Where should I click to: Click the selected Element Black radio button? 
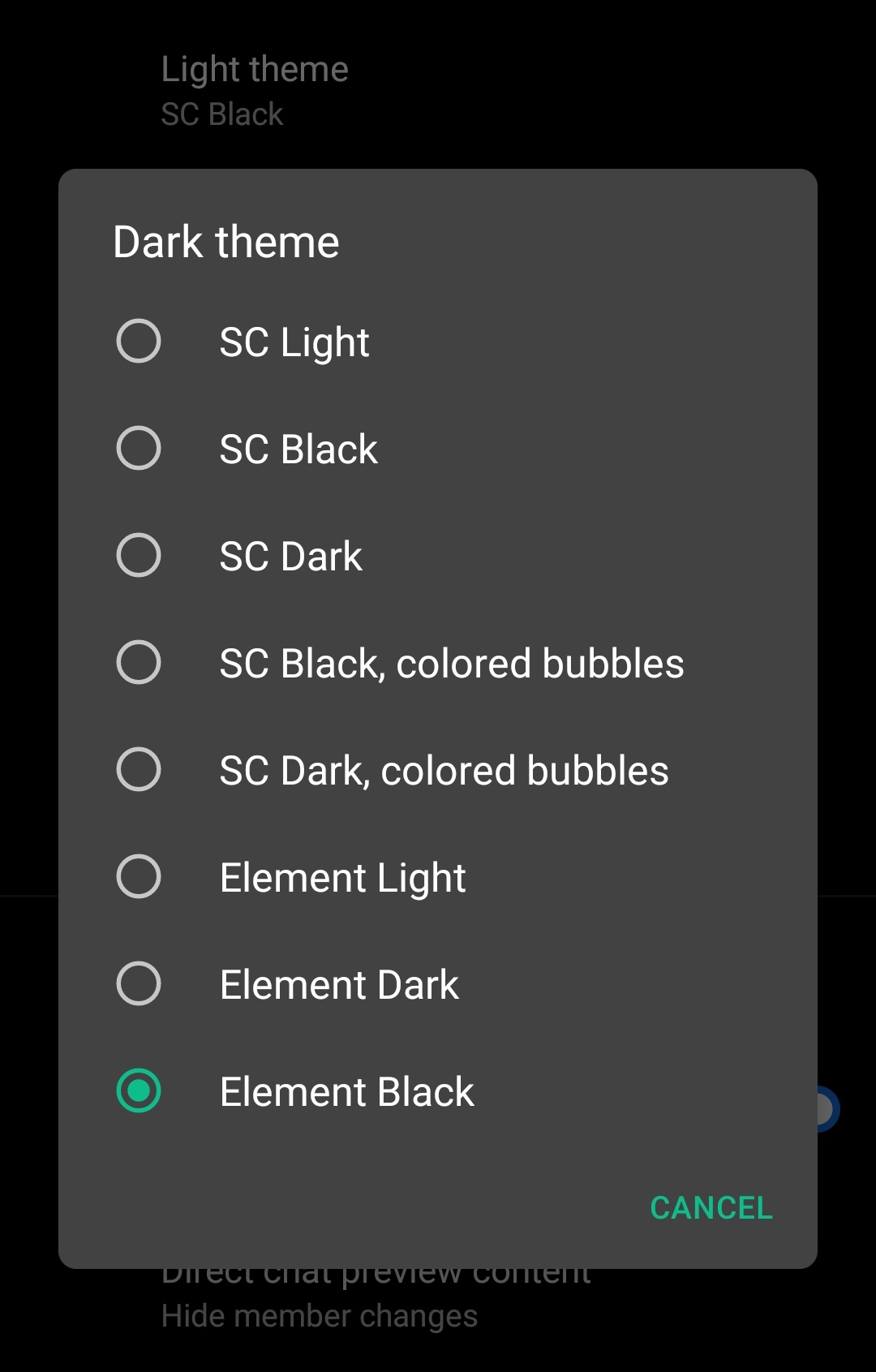[139, 1090]
